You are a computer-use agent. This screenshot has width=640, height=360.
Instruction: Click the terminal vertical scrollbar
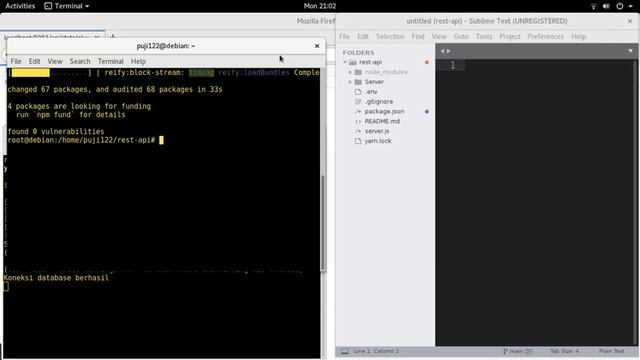[323, 223]
